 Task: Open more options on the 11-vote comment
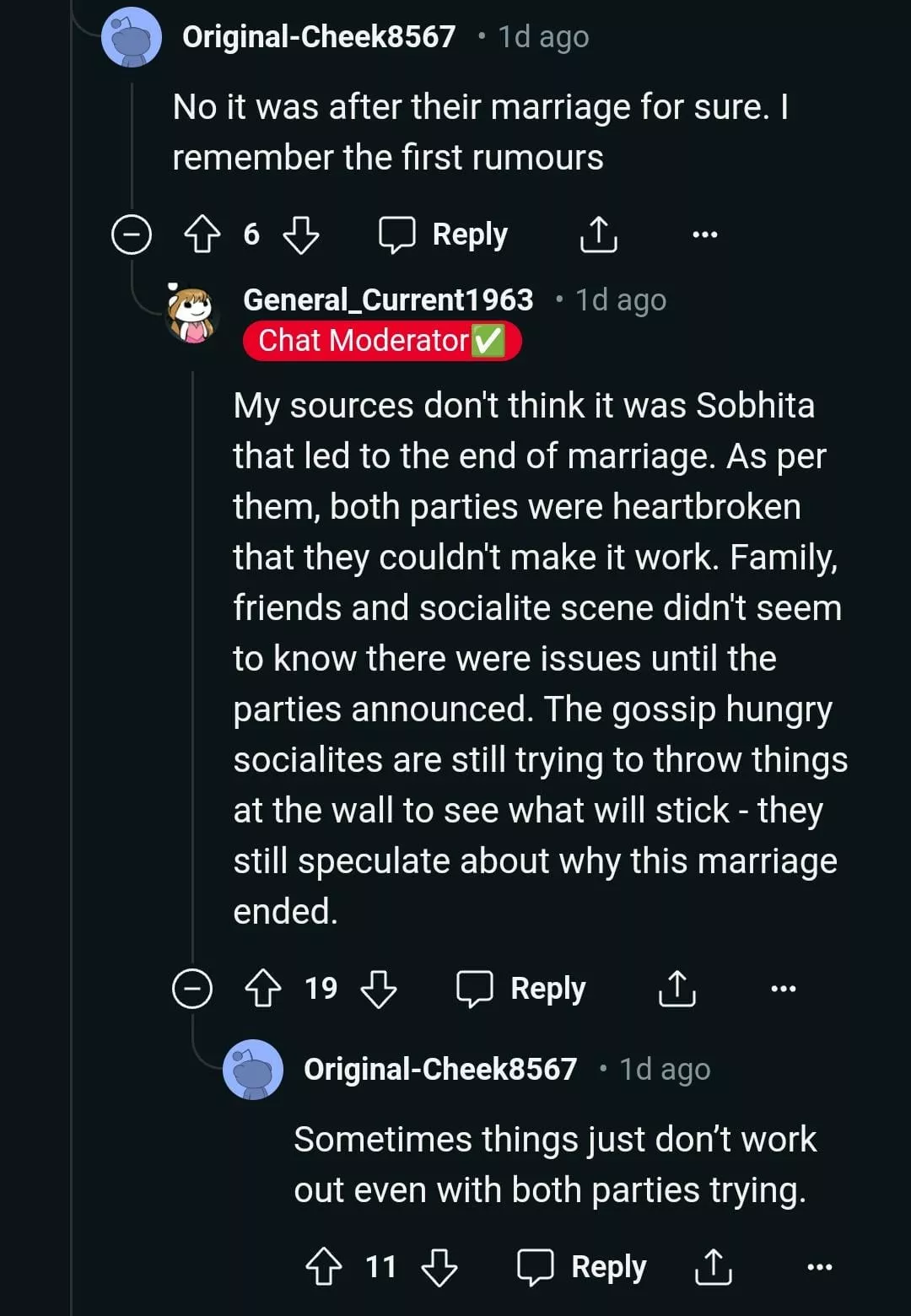(819, 1266)
